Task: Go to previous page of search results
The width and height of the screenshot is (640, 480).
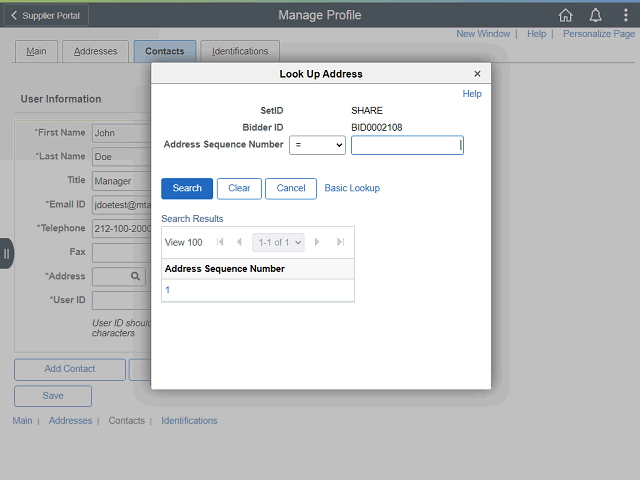Action: click(239, 242)
